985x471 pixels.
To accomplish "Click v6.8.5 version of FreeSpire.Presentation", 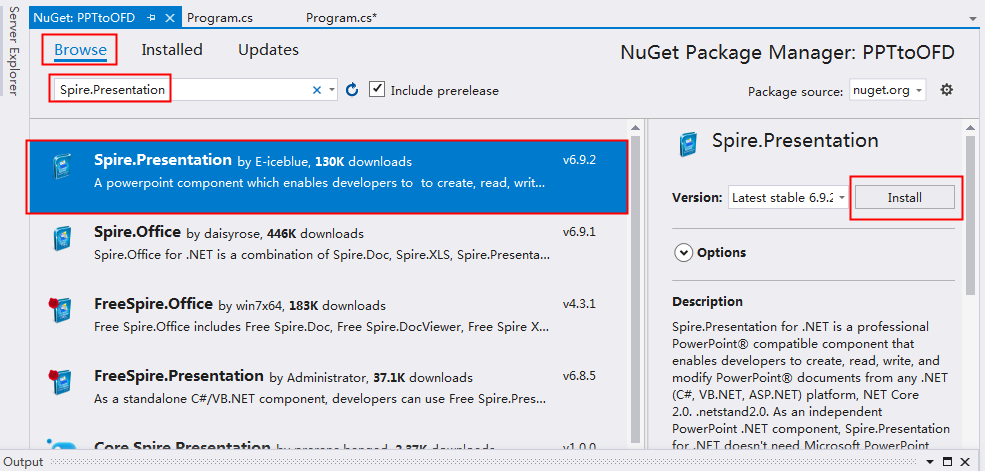I will [579, 376].
